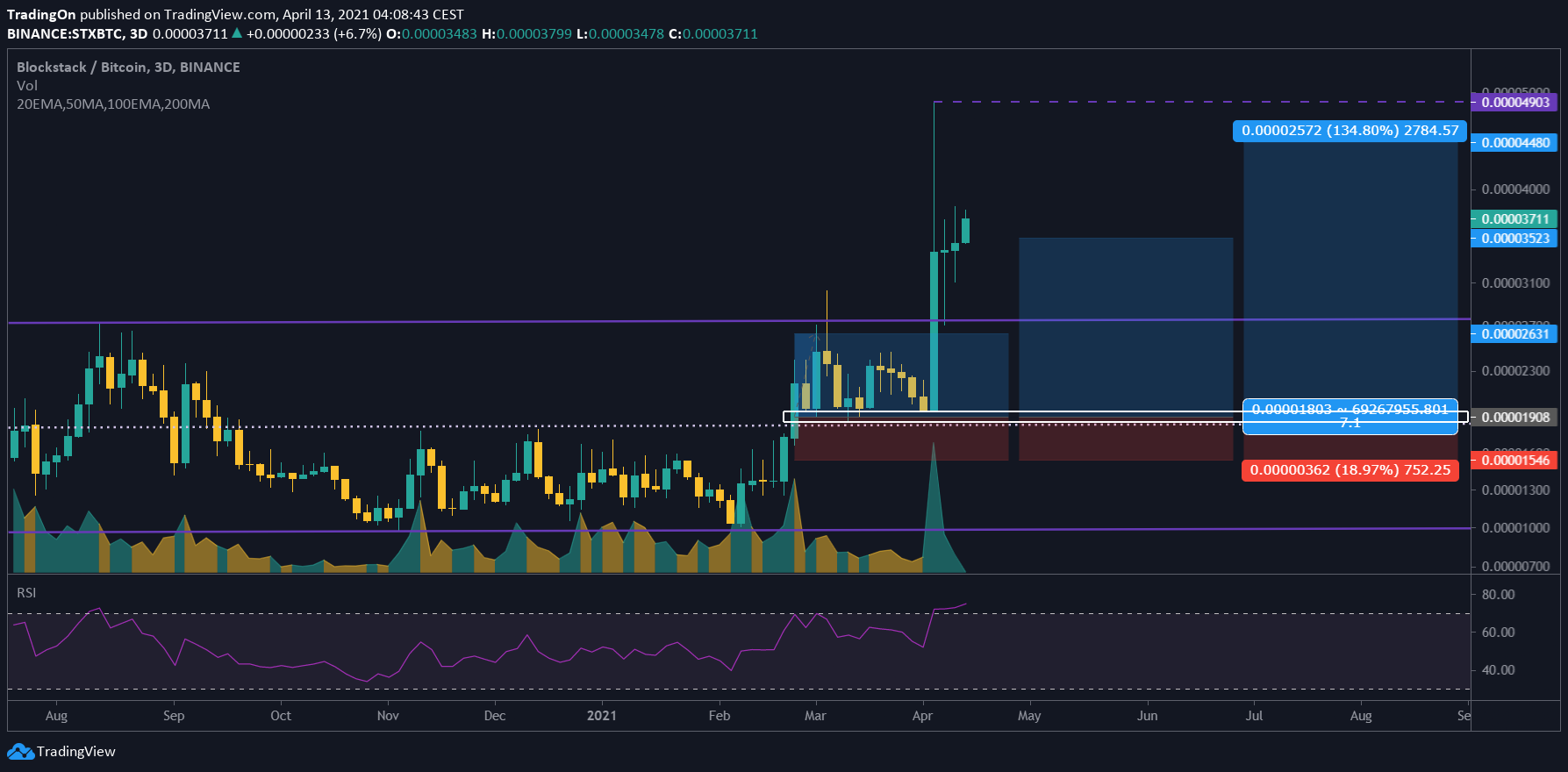Viewport: 1568px width, 772px height.
Task: Click the TradingView cloud logo icon
Action: [21, 752]
